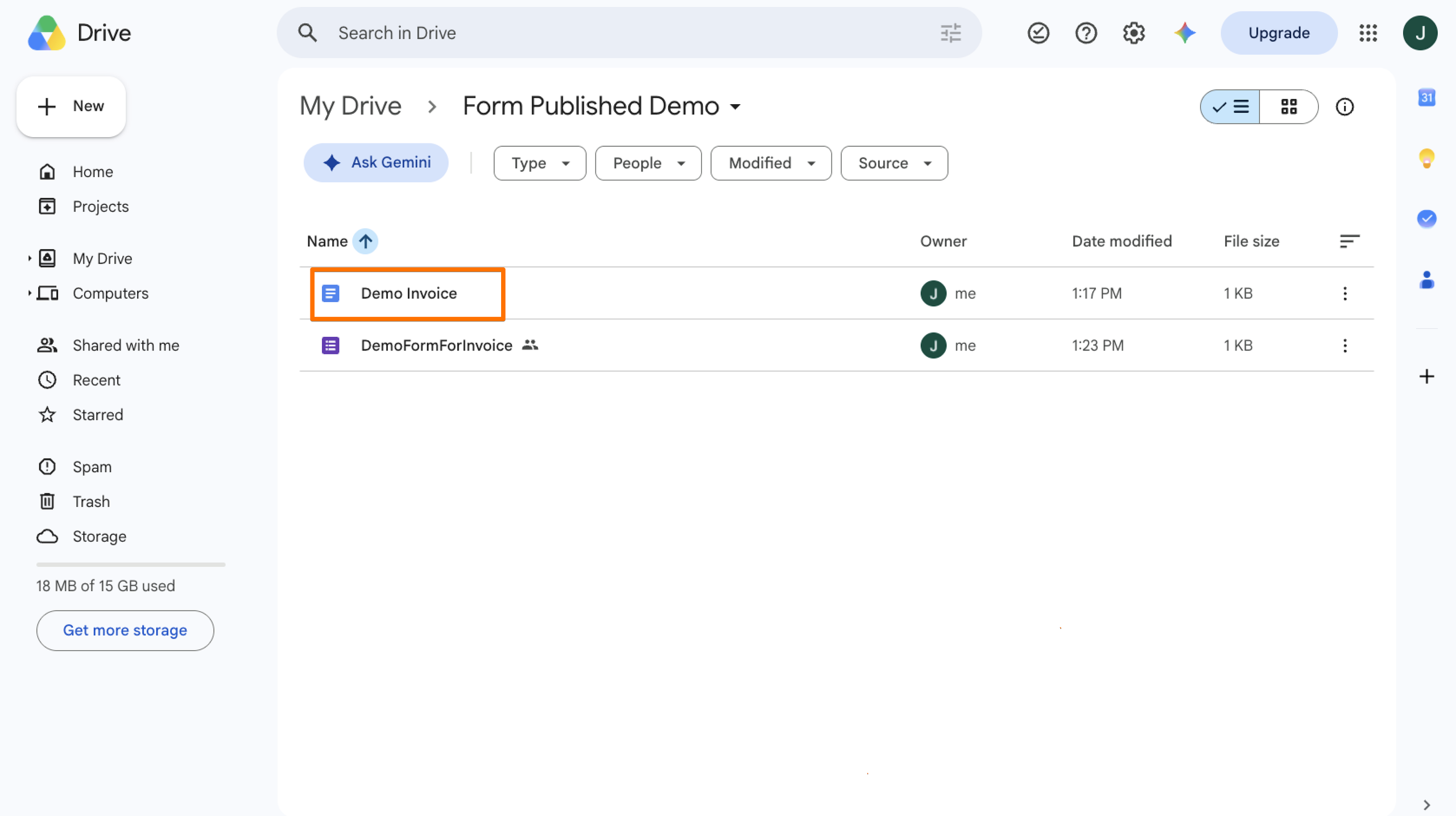Image resolution: width=1456 pixels, height=816 pixels.
Task: Open Recent in the sidebar
Action: click(96, 380)
